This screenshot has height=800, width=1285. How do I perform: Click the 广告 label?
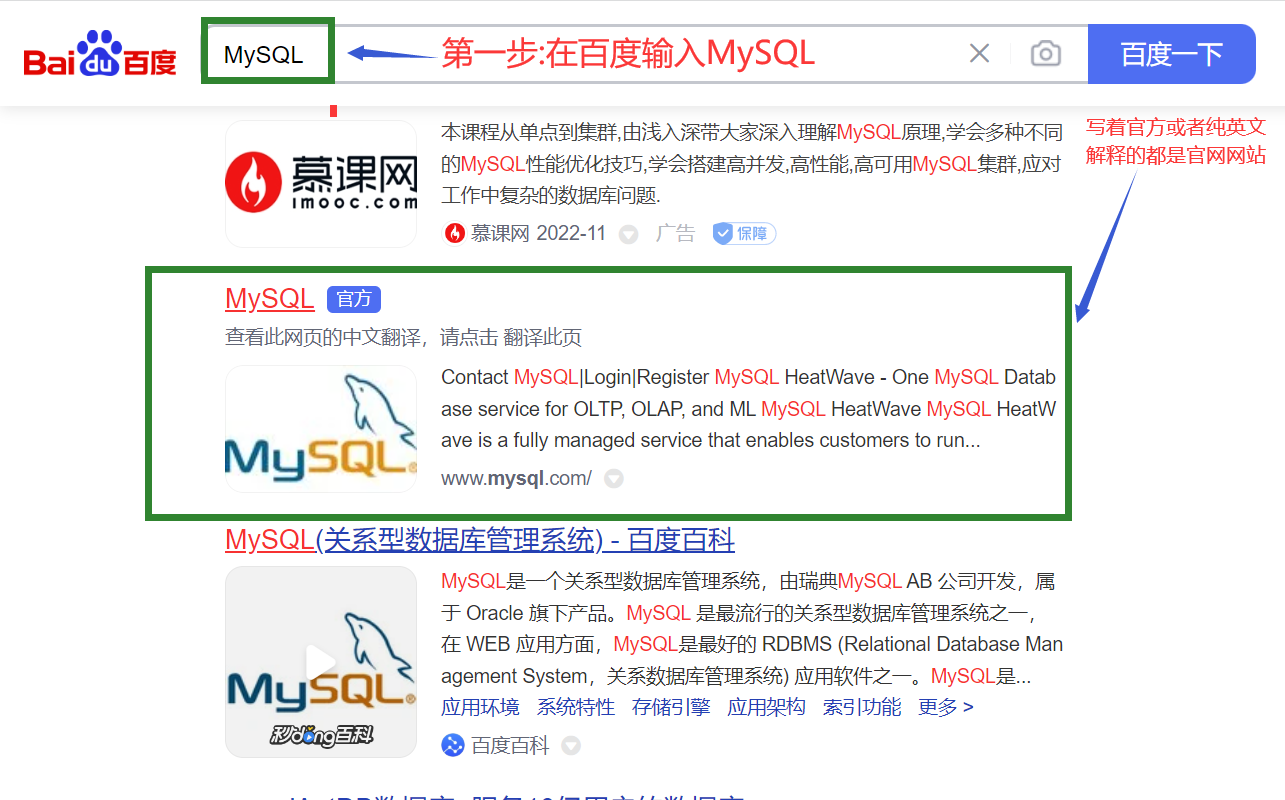pos(675,234)
